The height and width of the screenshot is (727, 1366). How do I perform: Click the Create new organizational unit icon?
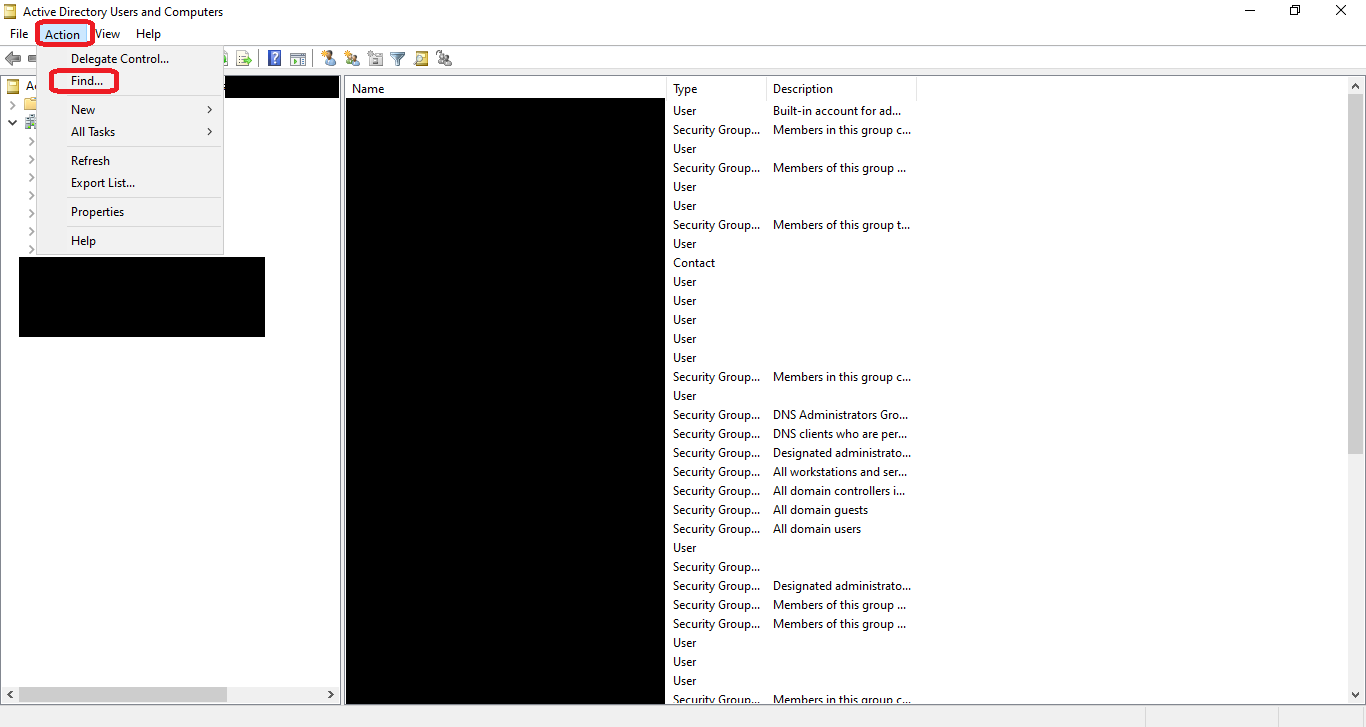point(374,58)
